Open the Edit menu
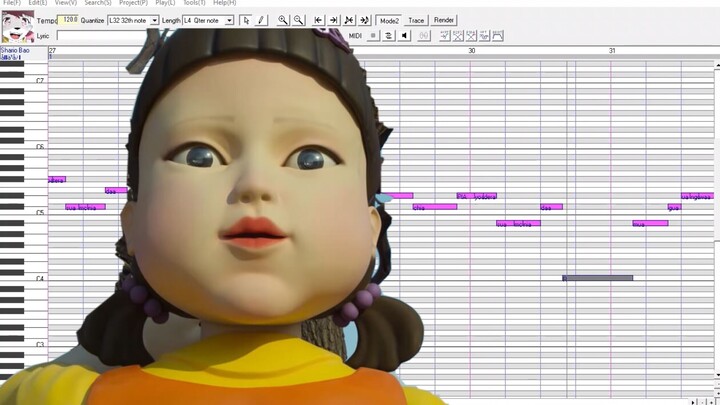Screen dimensions: 720x405 click(x=38, y=3)
